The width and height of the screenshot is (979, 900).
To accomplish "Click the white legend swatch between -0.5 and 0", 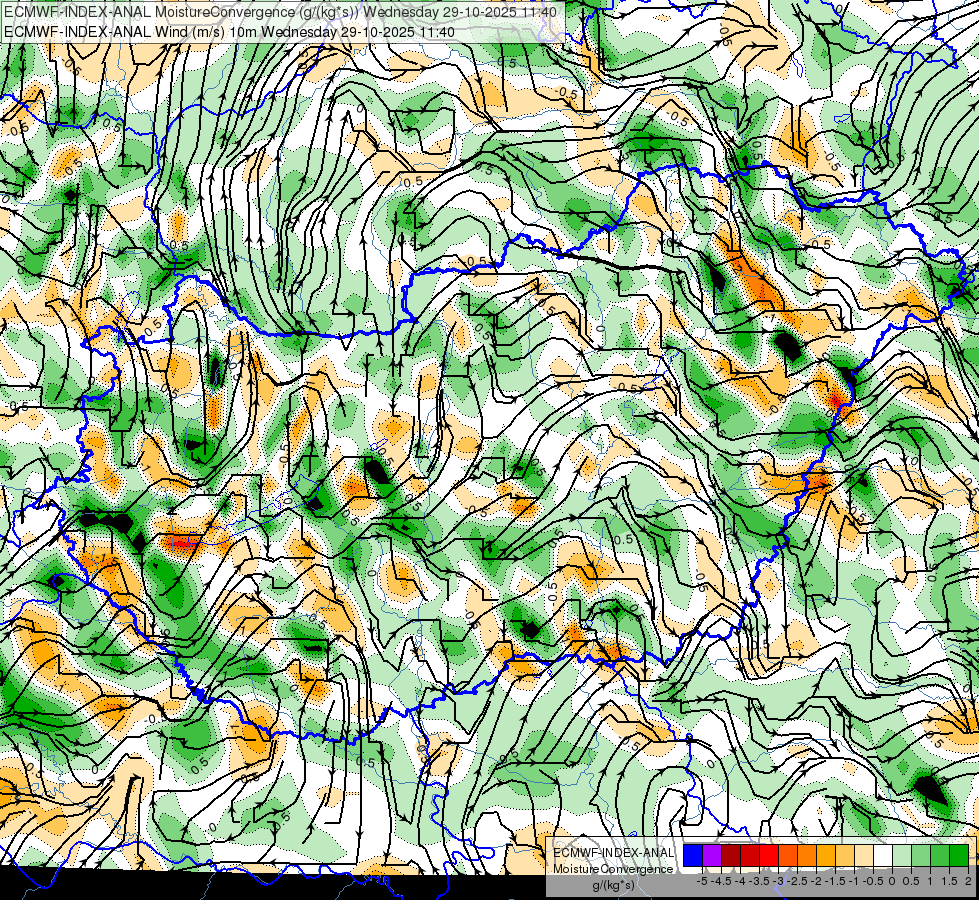I will [883, 855].
